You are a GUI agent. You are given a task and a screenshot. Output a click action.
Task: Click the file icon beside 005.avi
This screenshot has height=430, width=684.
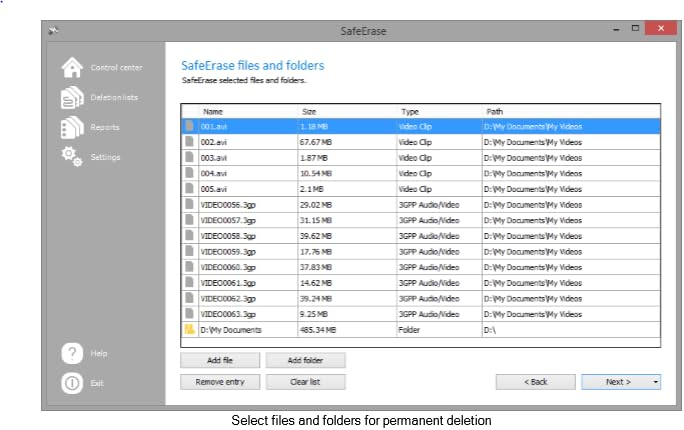pyautogui.click(x=189, y=189)
